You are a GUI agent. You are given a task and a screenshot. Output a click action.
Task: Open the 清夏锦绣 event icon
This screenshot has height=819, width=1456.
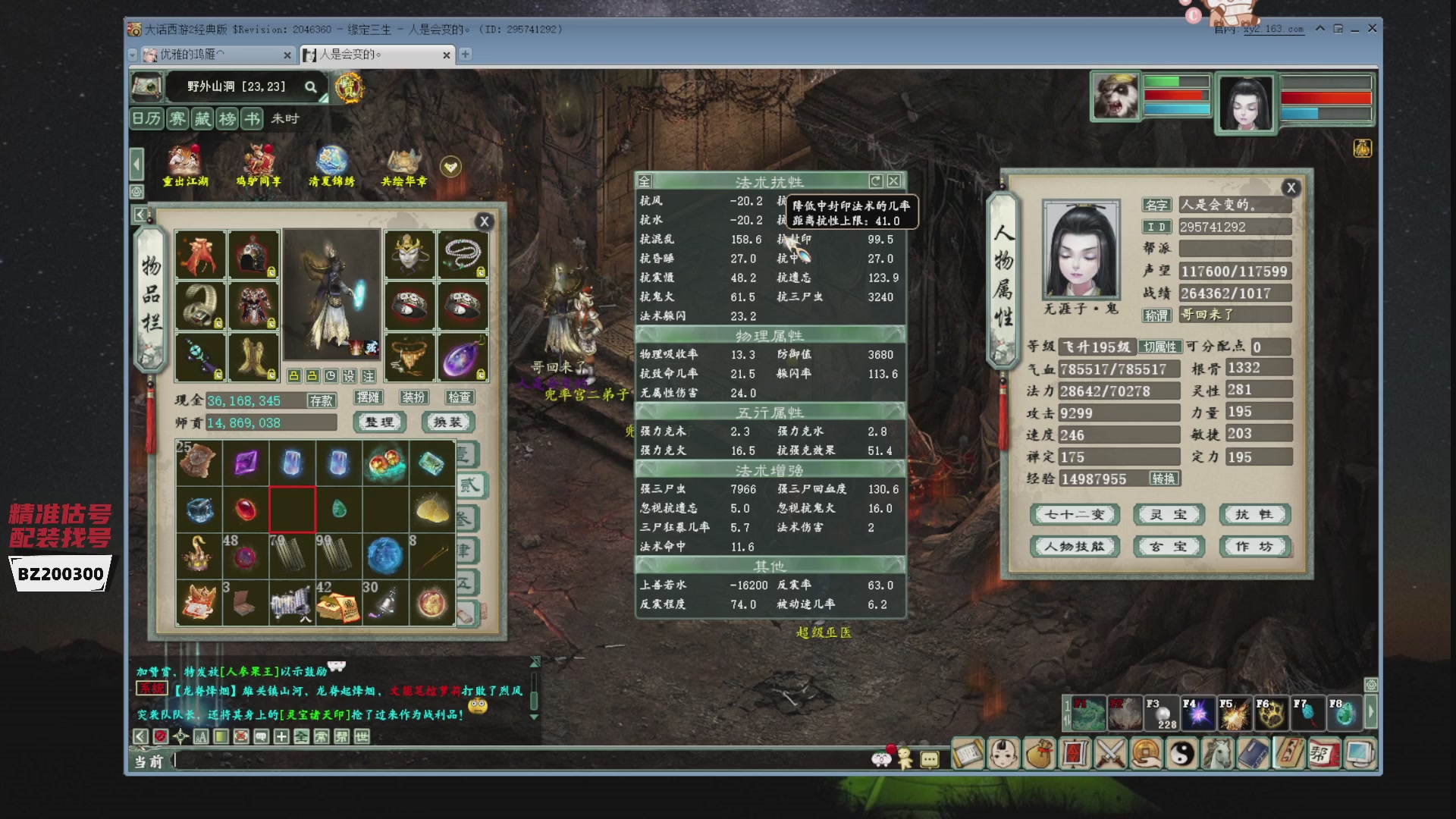(x=331, y=165)
